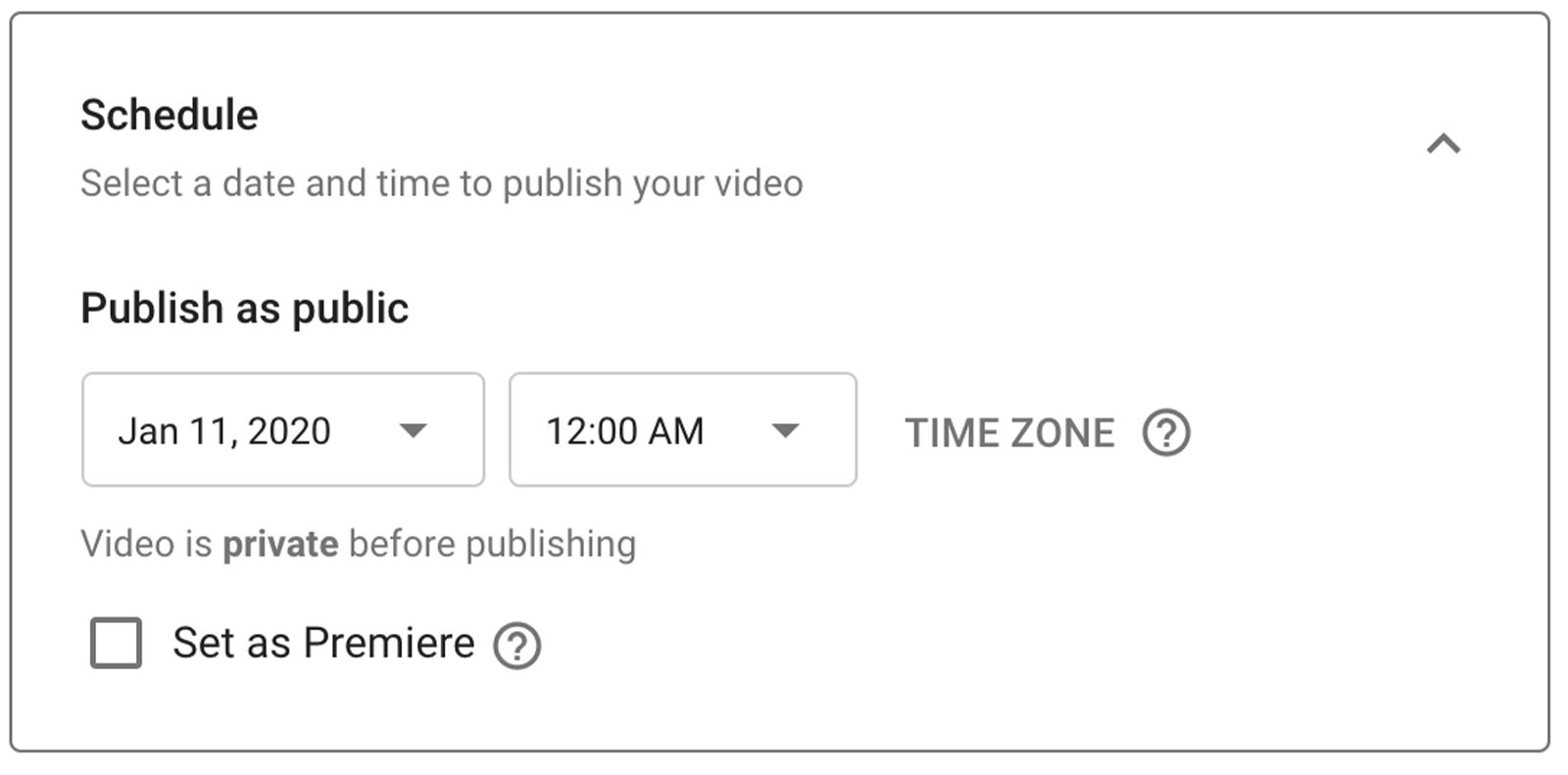The height and width of the screenshot is (775, 1568).
Task: Click the bold word 'private'
Action: coord(280,544)
